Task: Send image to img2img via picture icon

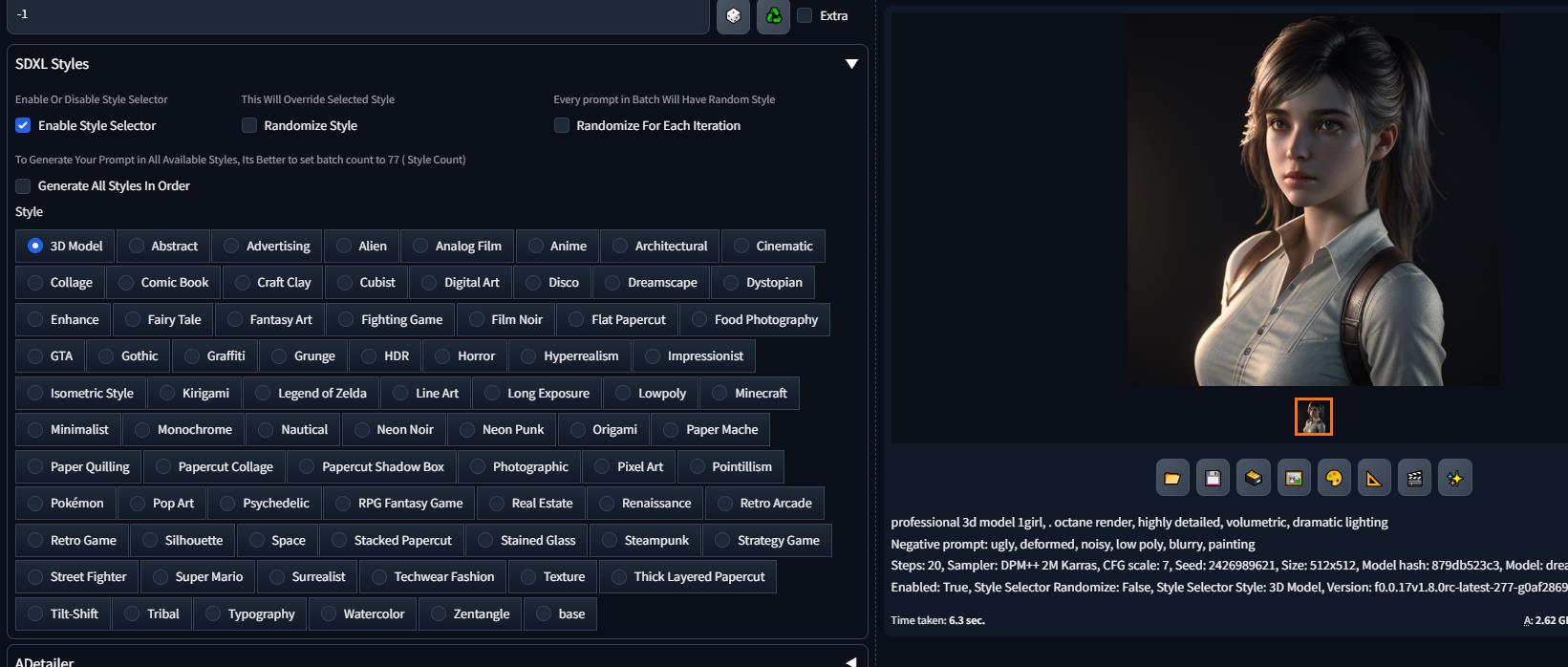Action: (1294, 478)
